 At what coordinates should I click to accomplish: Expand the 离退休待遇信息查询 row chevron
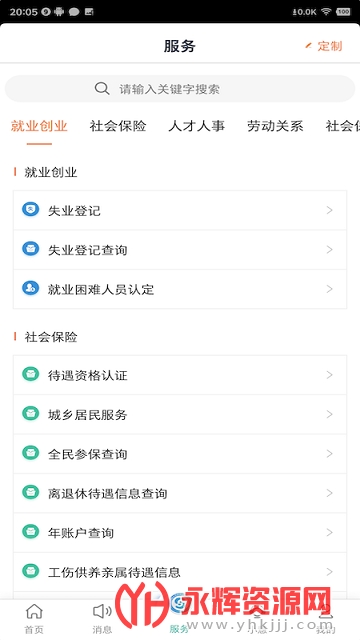pyautogui.click(x=330, y=493)
